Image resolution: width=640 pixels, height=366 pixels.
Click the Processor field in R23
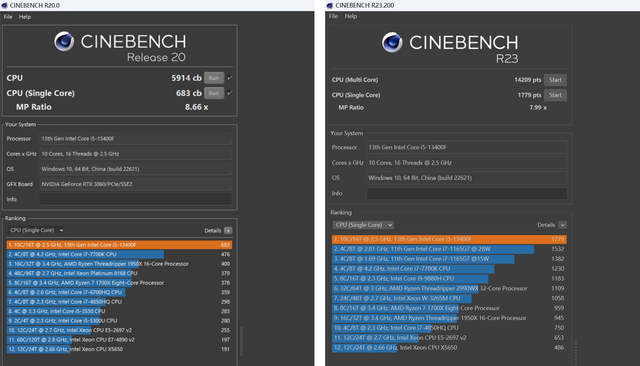pos(467,147)
